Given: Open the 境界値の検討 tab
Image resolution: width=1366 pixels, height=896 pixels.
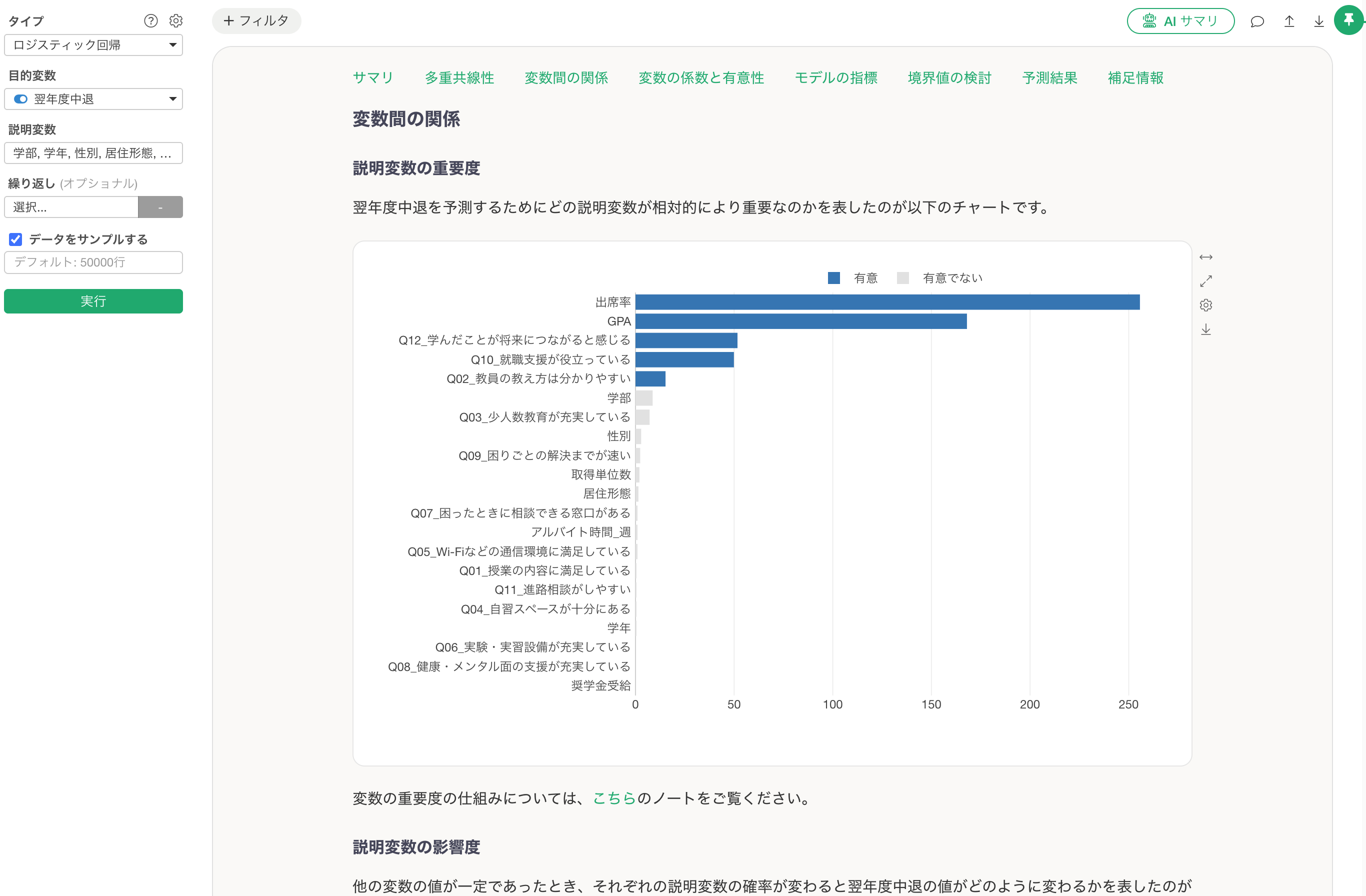Looking at the screenshot, I should 950,77.
